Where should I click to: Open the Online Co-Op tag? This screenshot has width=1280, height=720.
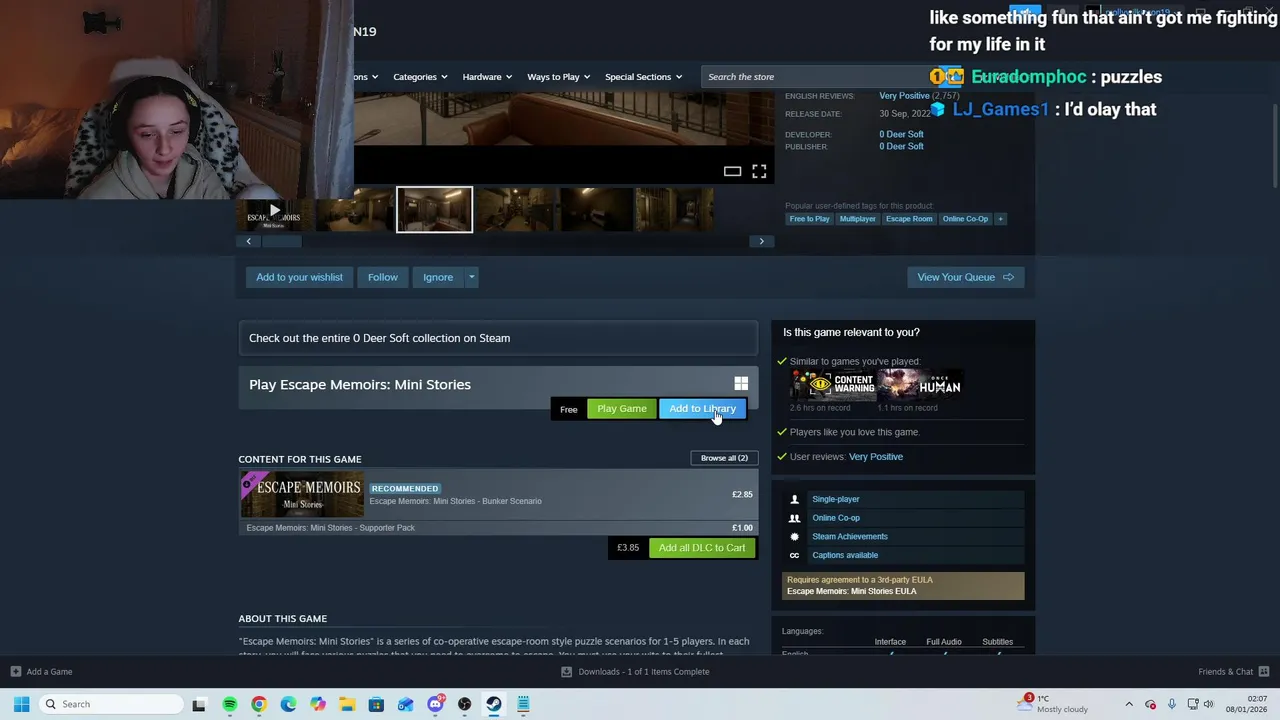click(x=965, y=219)
